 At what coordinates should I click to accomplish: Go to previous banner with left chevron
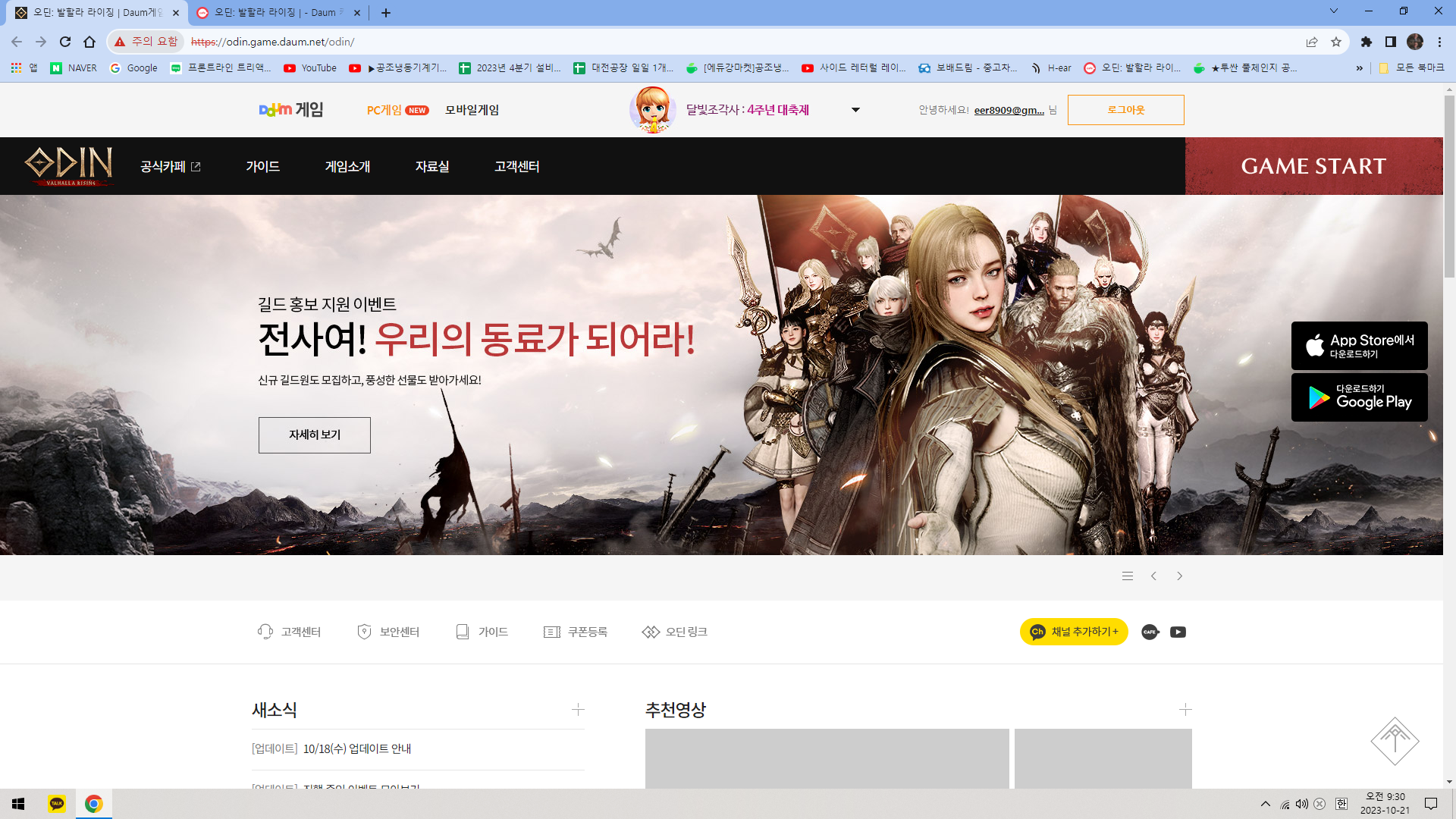[x=1153, y=576]
